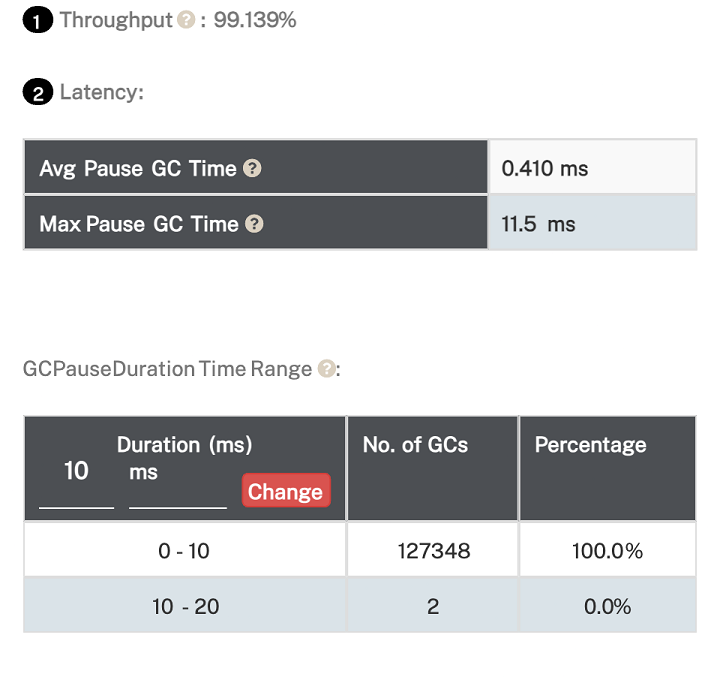The height and width of the screenshot is (686, 720).
Task: Show help for GCPauseDuration Time Range
Action: point(326,369)
